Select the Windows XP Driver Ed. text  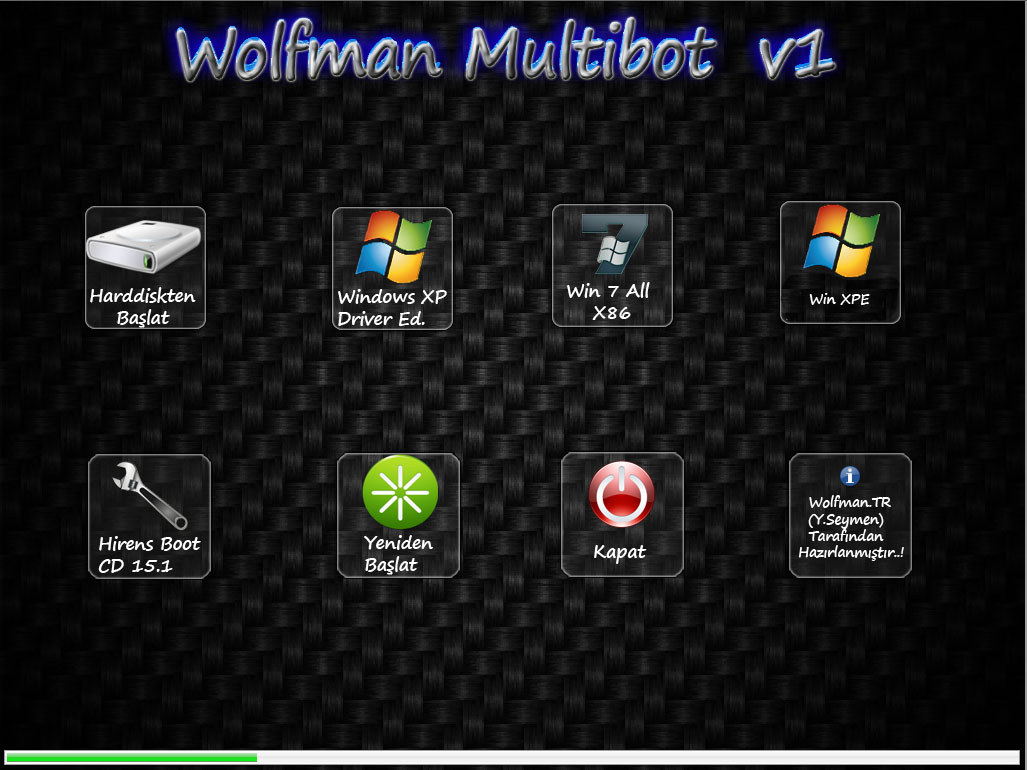click(392, 308)
